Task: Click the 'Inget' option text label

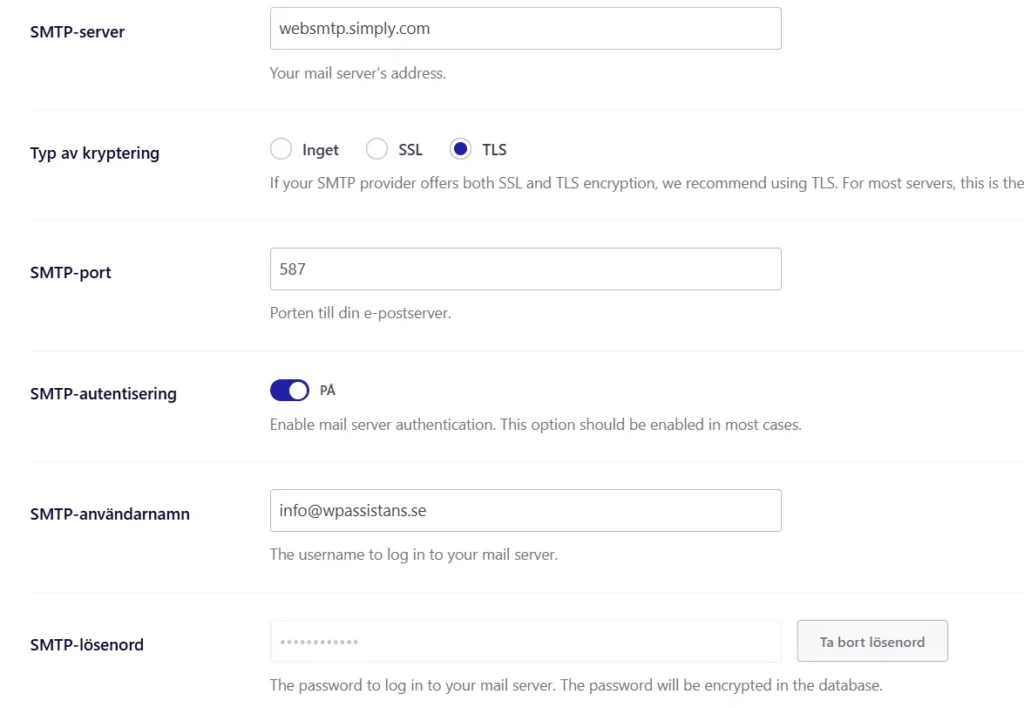Action: [x=320, y=150]
